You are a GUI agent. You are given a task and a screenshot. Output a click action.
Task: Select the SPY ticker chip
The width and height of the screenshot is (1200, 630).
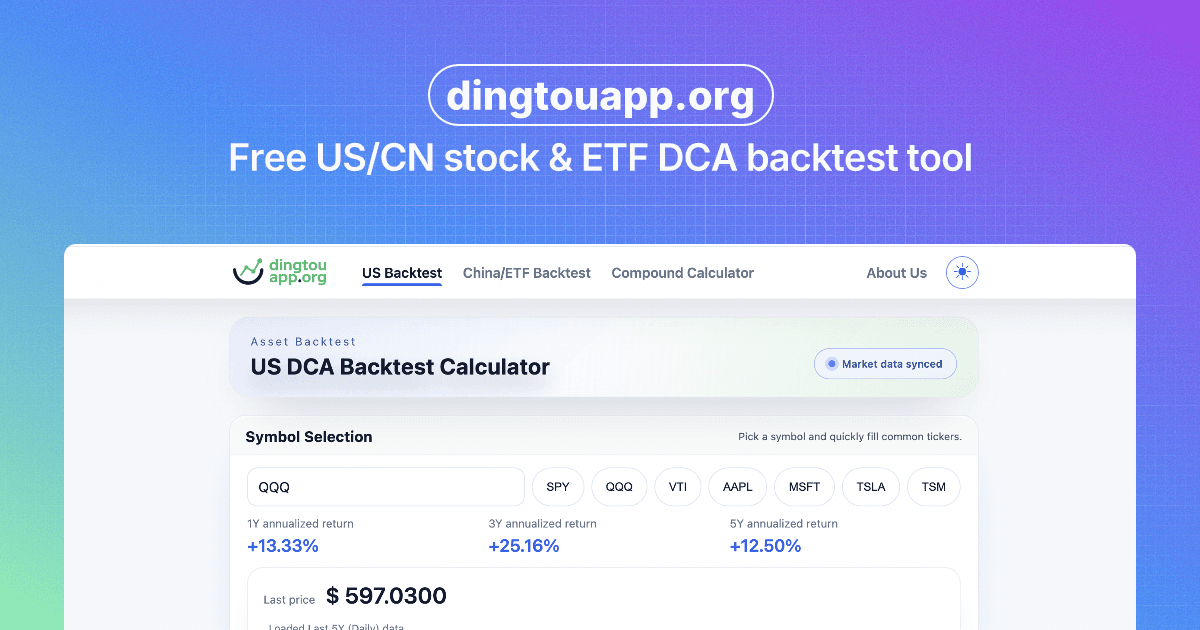[x=557, y=487]
